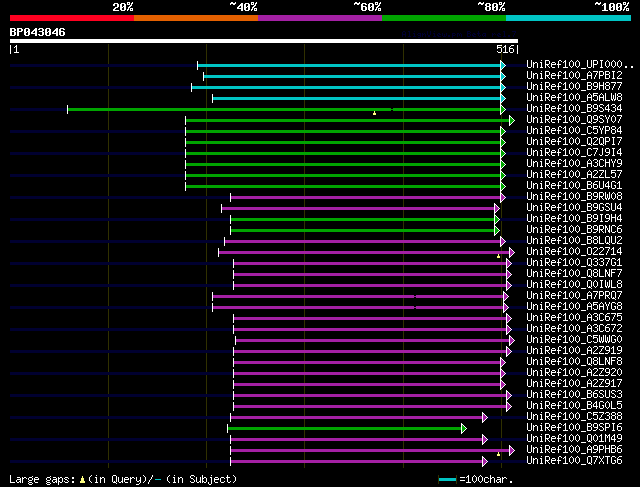Screen dimensions: 640x487
Task: Click the orange ~40% legend segment
Action: (x=196, y=18)
